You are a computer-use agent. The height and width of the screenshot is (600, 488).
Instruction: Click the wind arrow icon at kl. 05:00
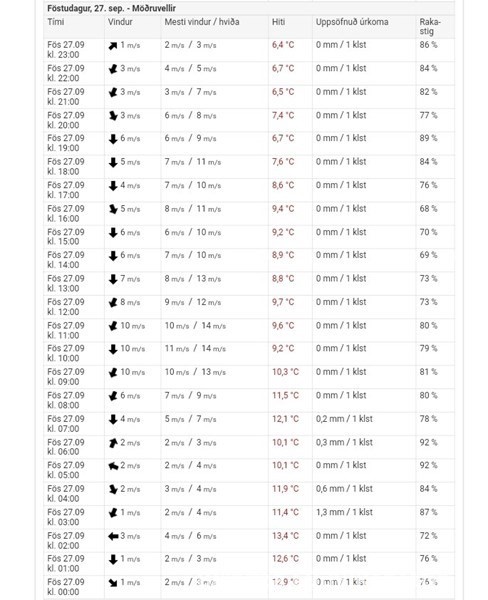click(113, 466)
